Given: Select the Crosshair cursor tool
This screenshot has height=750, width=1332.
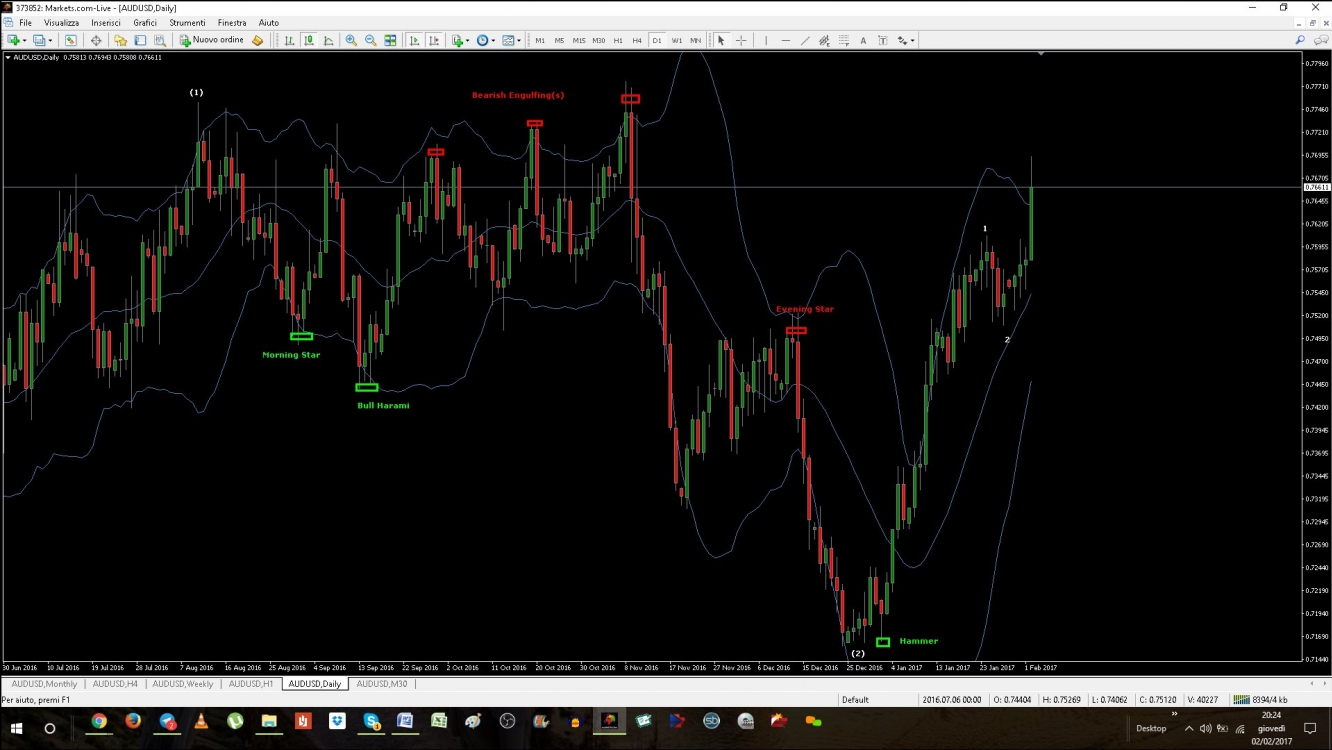Looking at the screenshot, I should click(741, 41).
